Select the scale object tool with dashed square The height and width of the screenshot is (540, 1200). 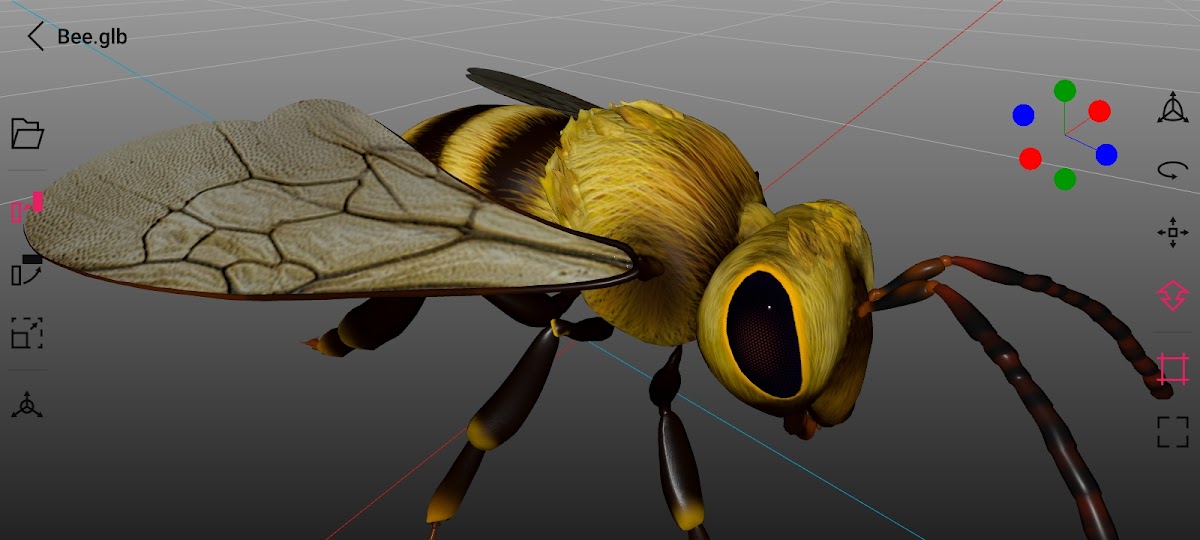coord(27,333)
